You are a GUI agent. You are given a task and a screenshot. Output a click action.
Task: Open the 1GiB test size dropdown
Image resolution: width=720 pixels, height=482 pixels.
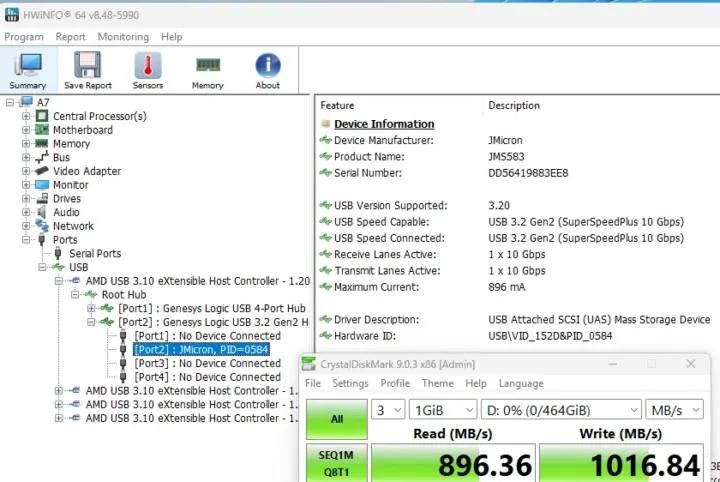[443, 409]
